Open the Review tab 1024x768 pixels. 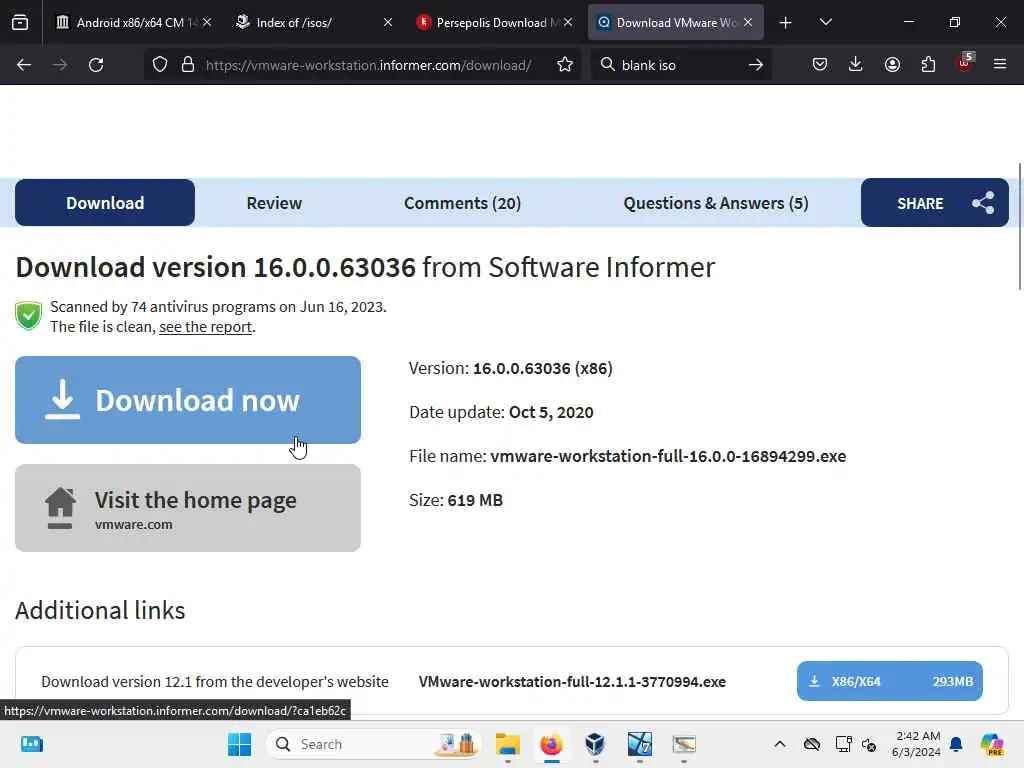point(274,203)
